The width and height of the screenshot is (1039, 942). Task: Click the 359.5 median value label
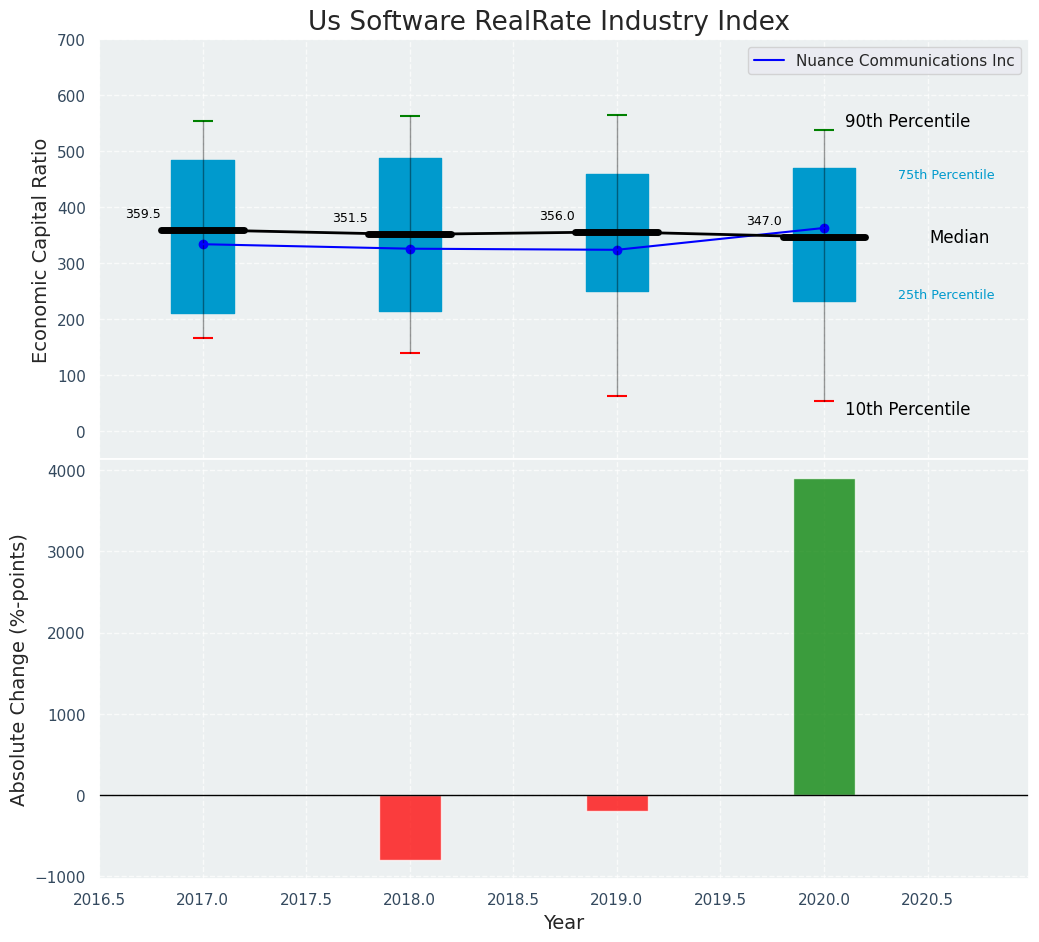(x=143, y=214)
